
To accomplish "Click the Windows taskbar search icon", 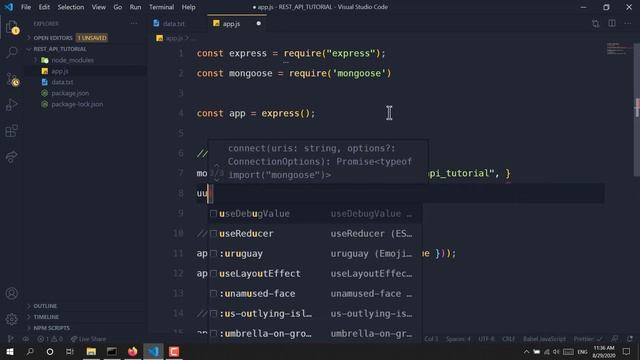I will click(x=30, y=351).
